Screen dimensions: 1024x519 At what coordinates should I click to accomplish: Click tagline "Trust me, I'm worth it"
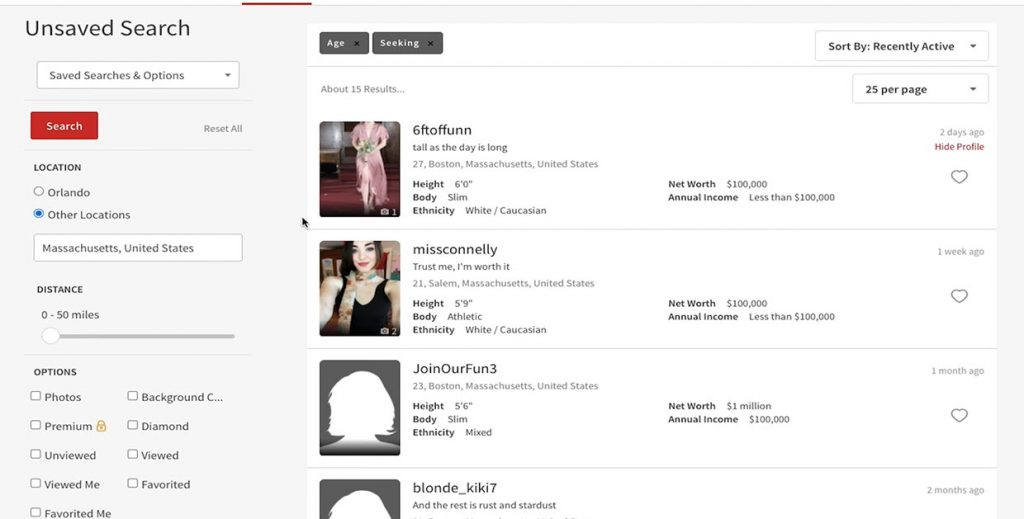click(x=461, y=266)
